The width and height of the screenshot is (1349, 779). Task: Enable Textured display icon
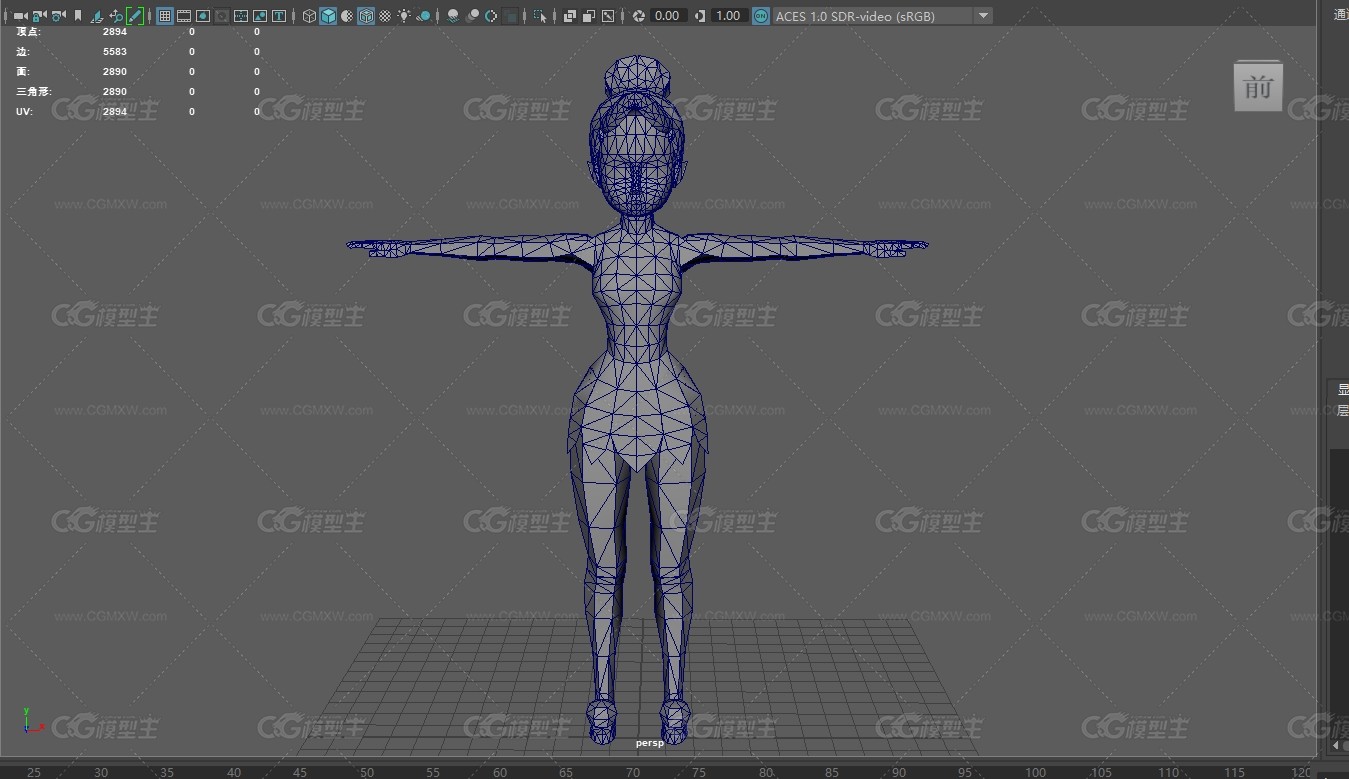click(x=385, y=16)
